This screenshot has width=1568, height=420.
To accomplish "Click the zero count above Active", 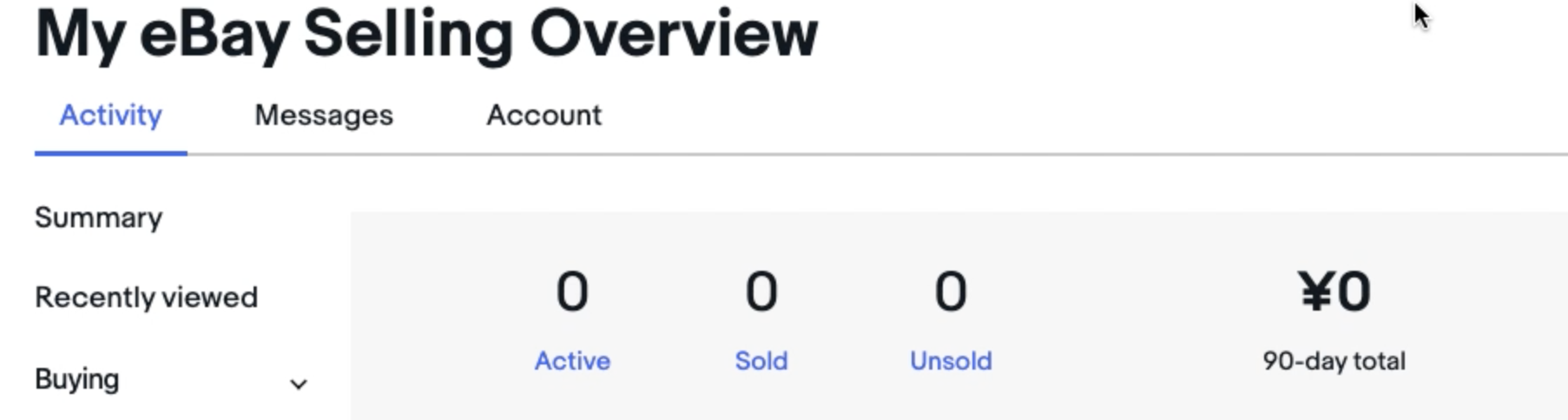I will click(x=572, y=292).
